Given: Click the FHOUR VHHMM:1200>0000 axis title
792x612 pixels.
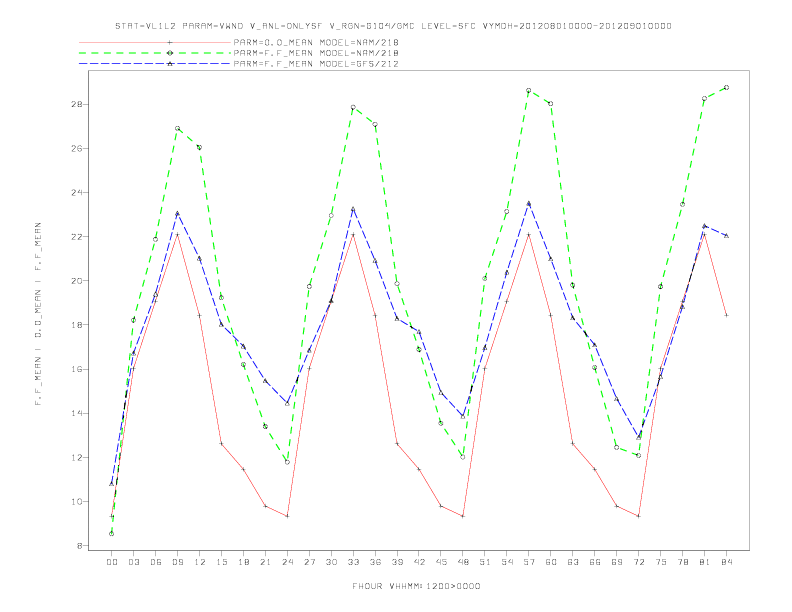Looking at the screenshot, I should 416,586.
